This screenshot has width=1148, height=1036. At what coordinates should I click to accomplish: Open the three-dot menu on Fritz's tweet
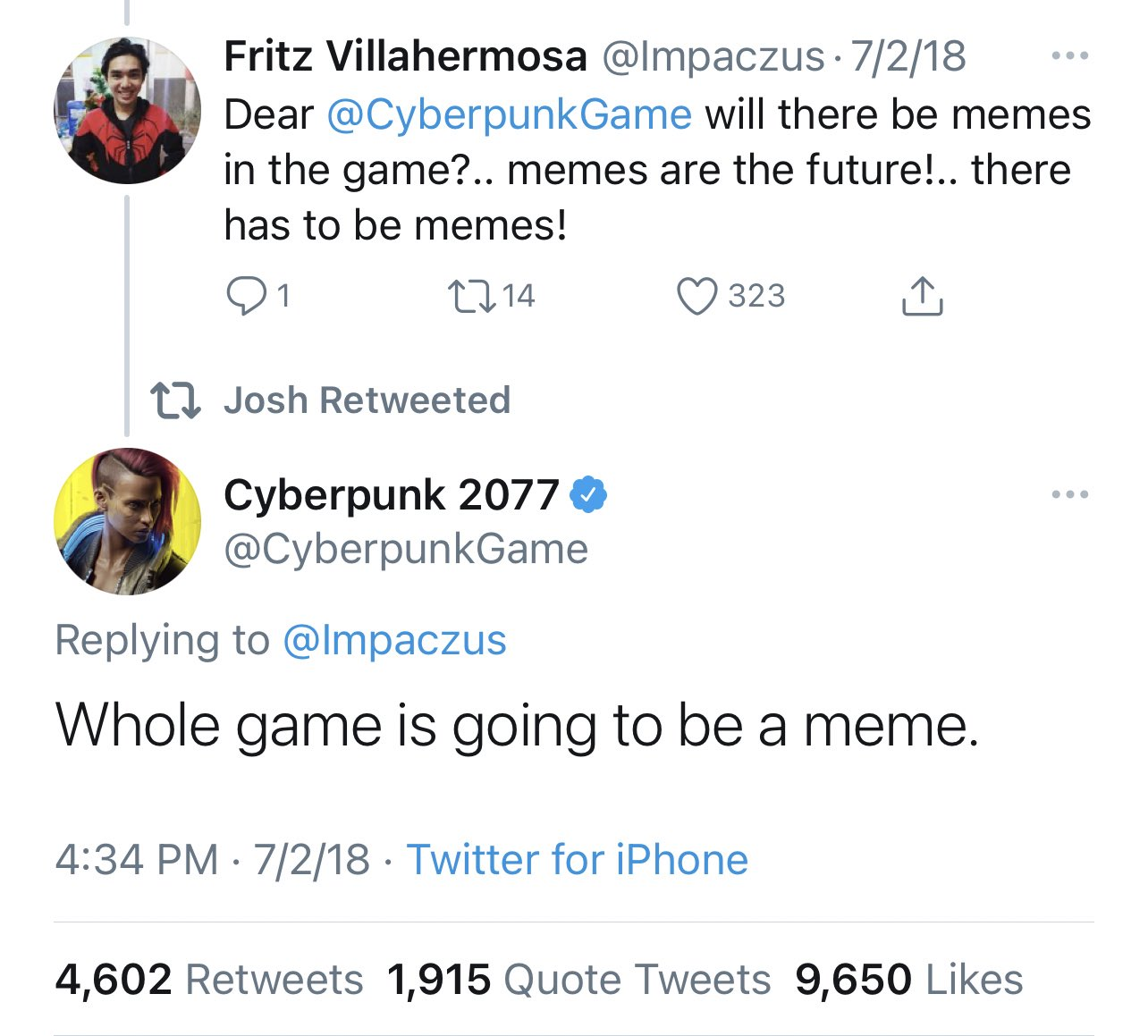1070,55
